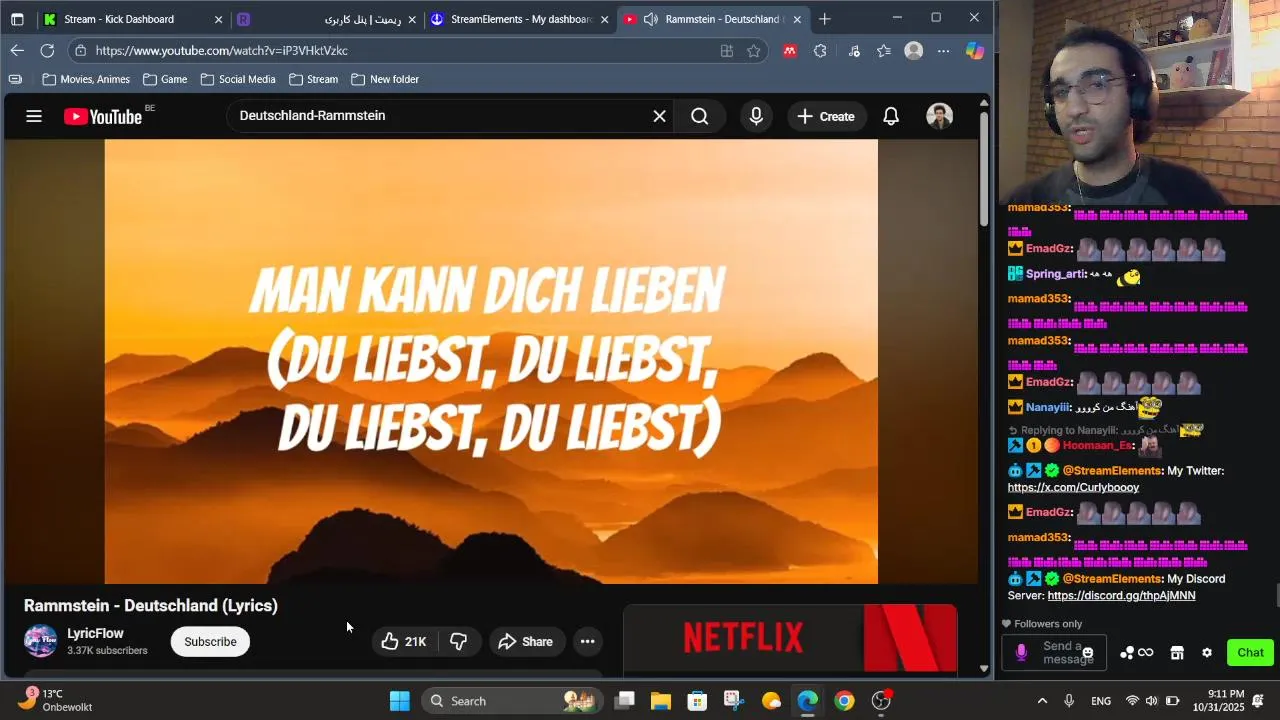Viewport: 1280px width, 720px height.
Task: Close the StreamElements tab
Action: [604, 19]
